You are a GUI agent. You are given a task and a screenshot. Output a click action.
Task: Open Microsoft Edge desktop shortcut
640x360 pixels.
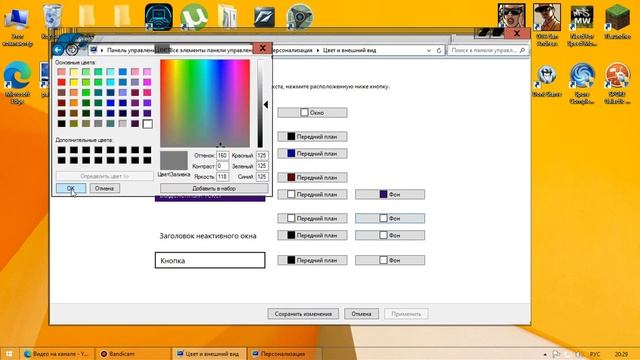[17, 76]
